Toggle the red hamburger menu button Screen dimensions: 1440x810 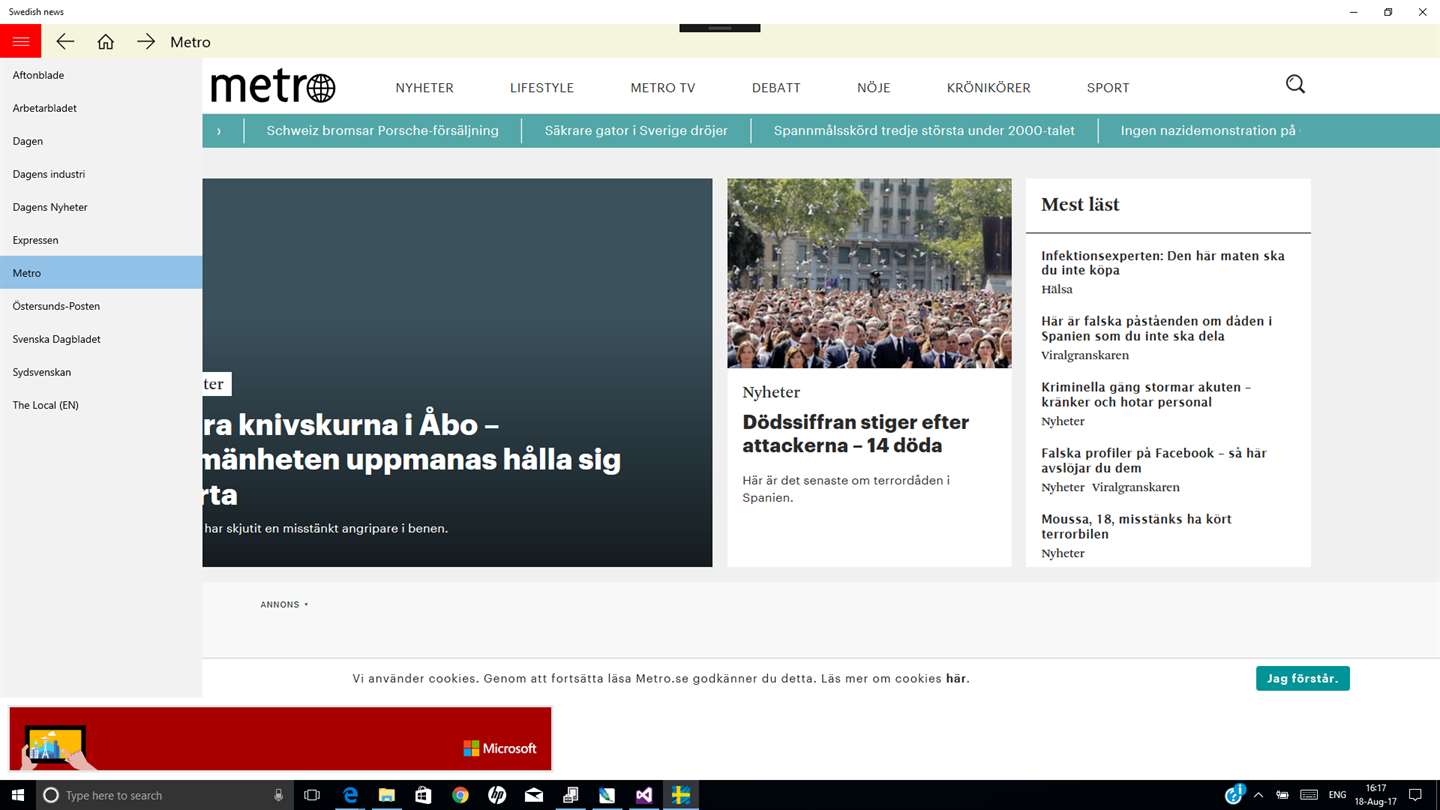20,41
